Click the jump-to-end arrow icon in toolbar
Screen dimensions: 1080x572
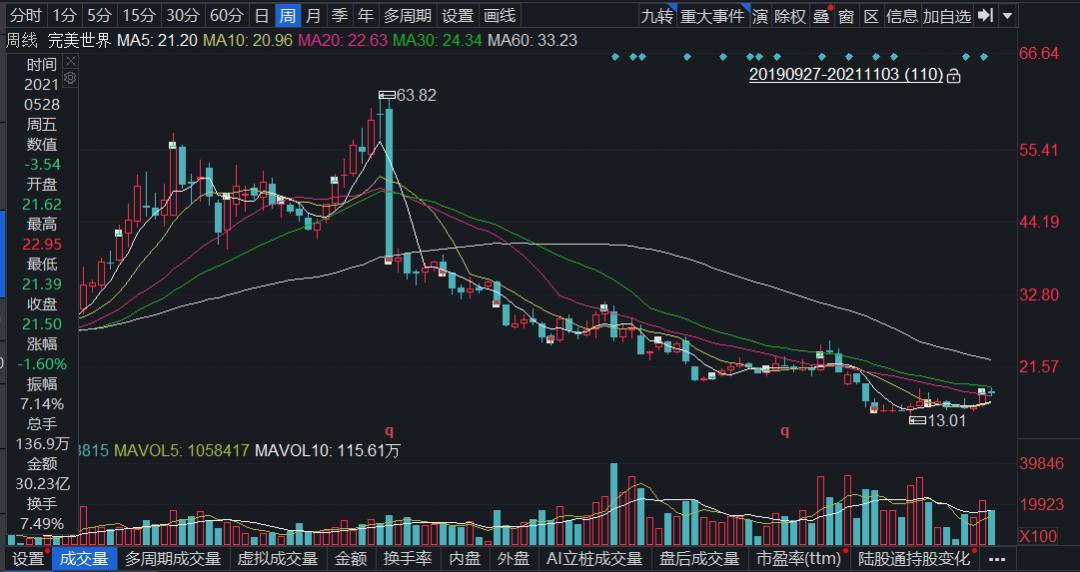pyautogui.click(x=986, y=15)
